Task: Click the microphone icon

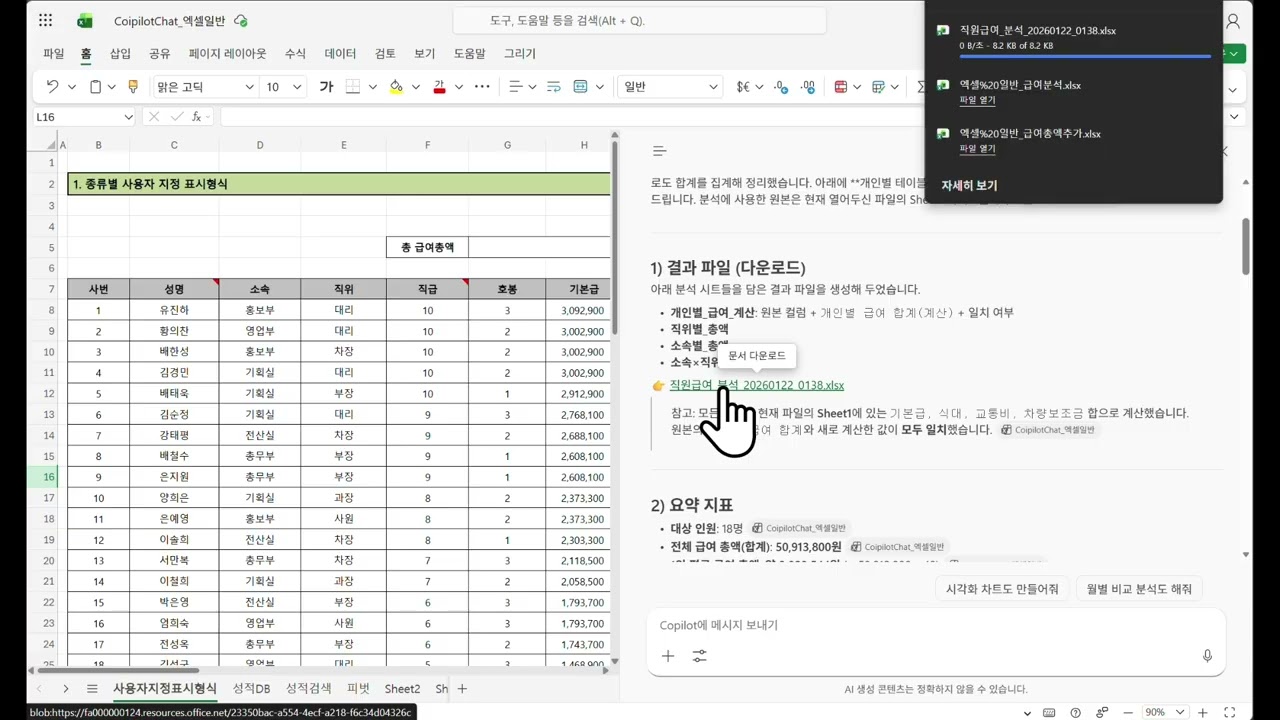Action: click(x=1207, y=656)
